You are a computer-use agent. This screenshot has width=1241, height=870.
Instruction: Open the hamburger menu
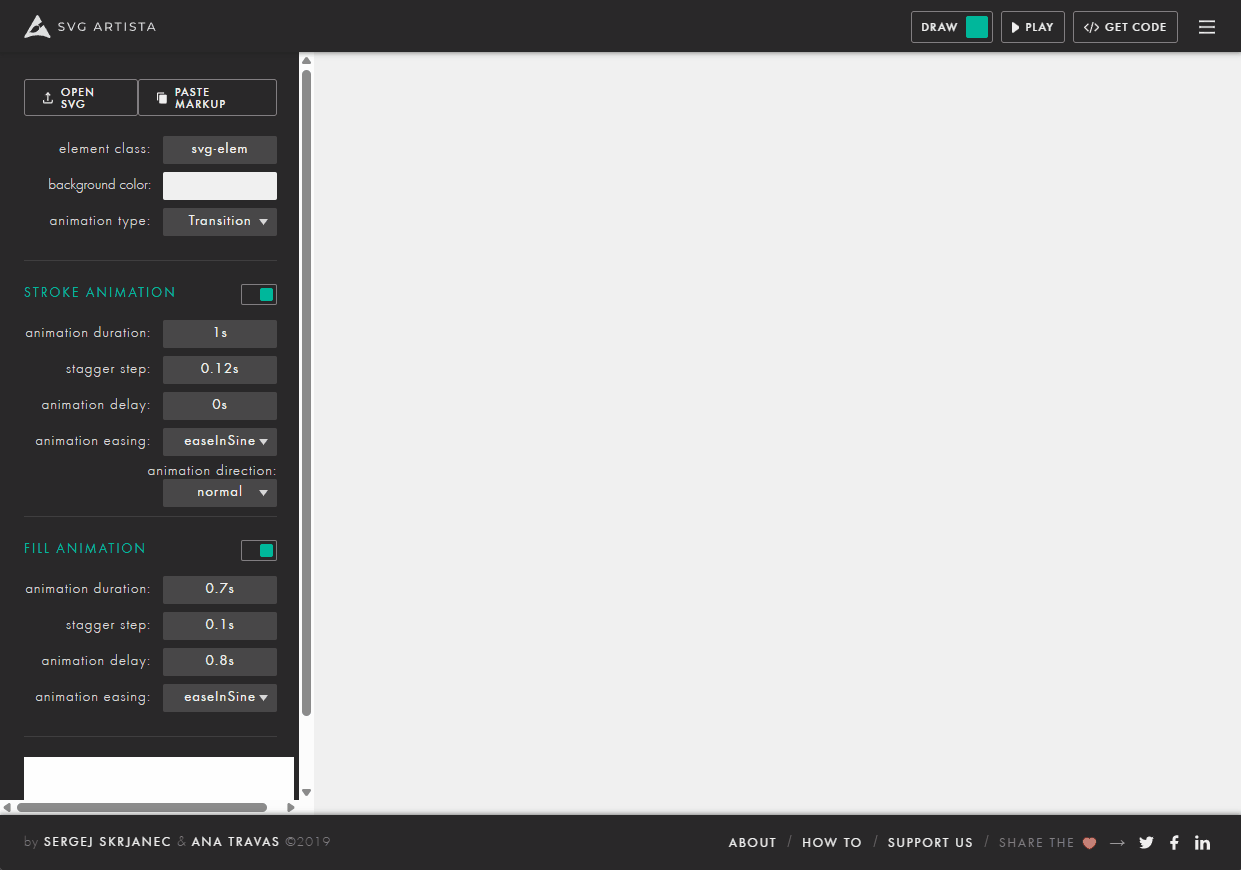click(1207, 27)
